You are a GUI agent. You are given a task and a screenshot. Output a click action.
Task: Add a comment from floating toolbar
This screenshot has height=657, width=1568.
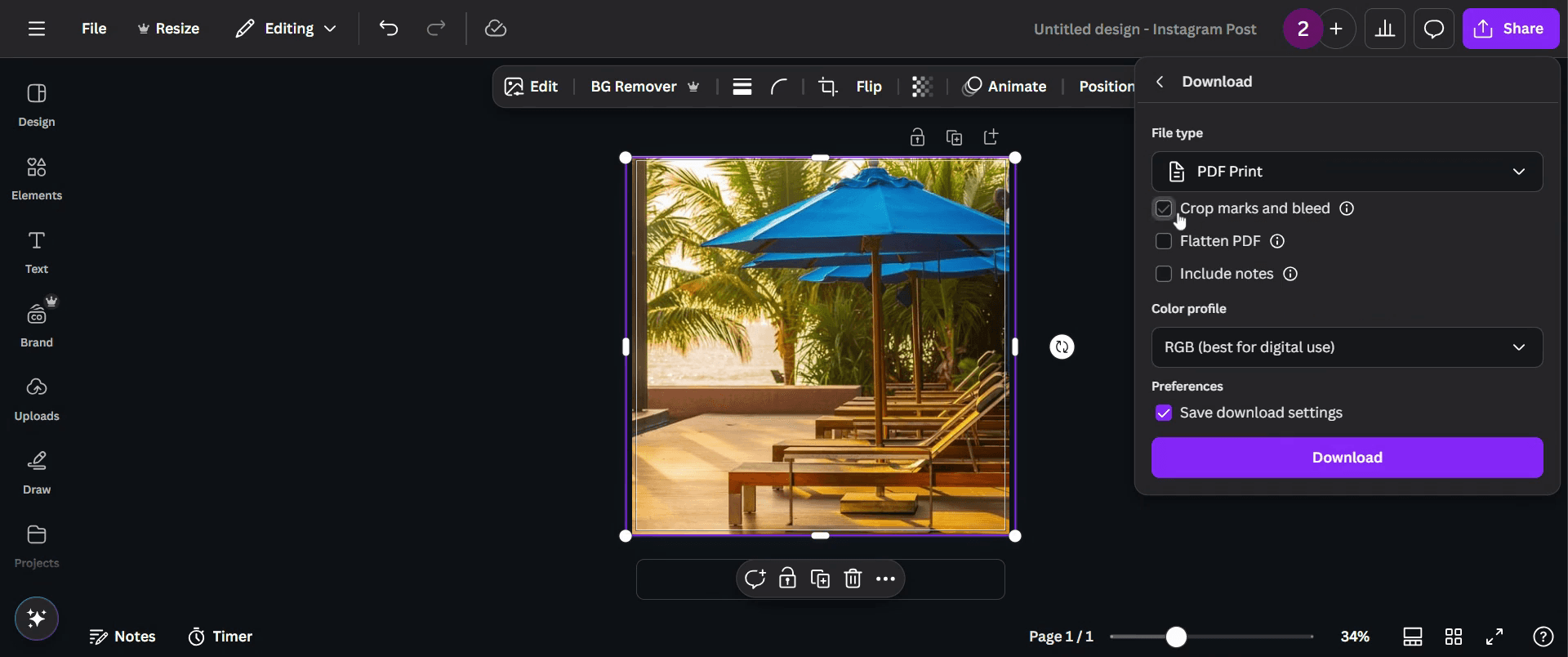[755, 579]
